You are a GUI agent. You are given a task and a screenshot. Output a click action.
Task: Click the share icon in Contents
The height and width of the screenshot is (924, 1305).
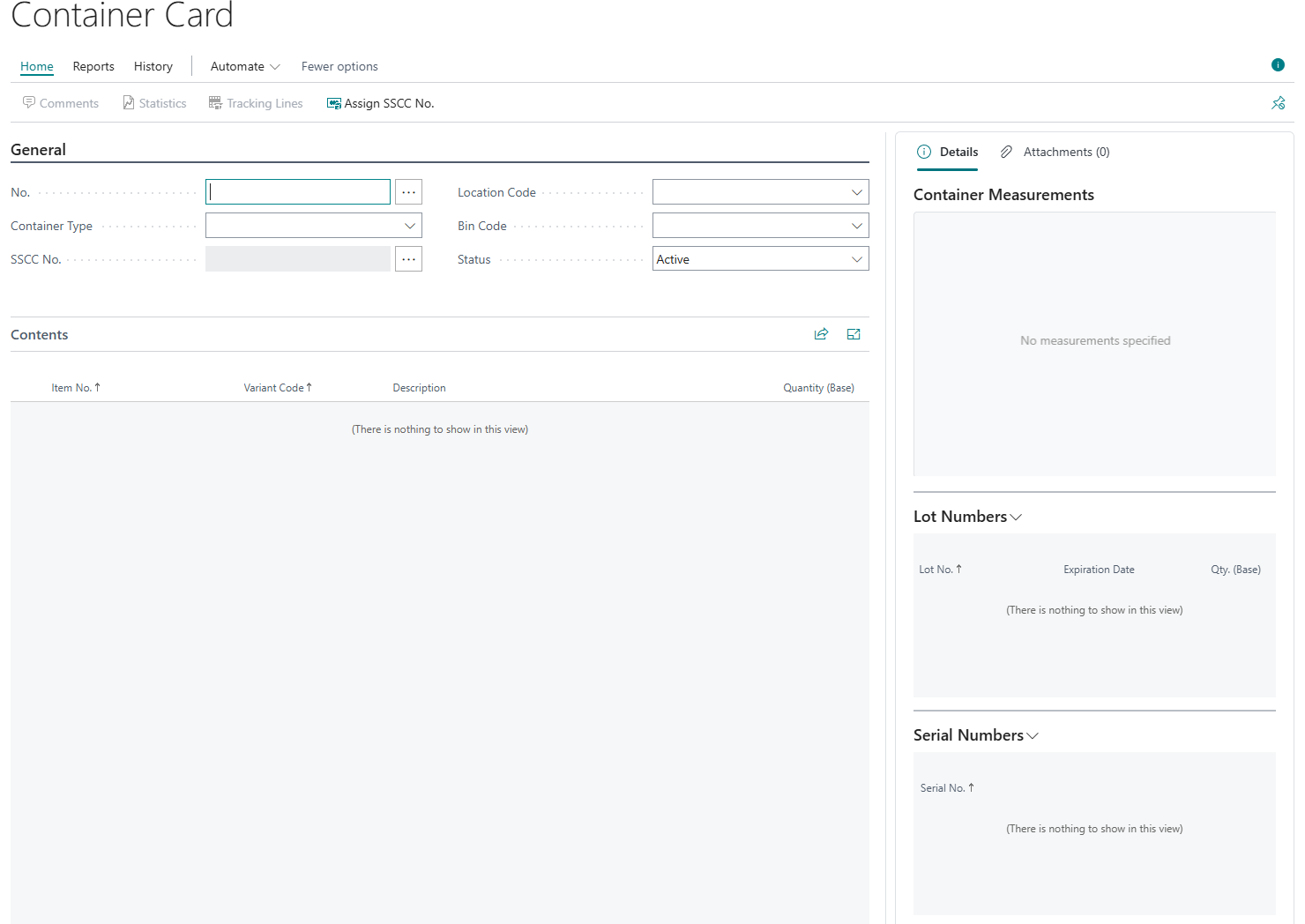(x=821, y=334)
